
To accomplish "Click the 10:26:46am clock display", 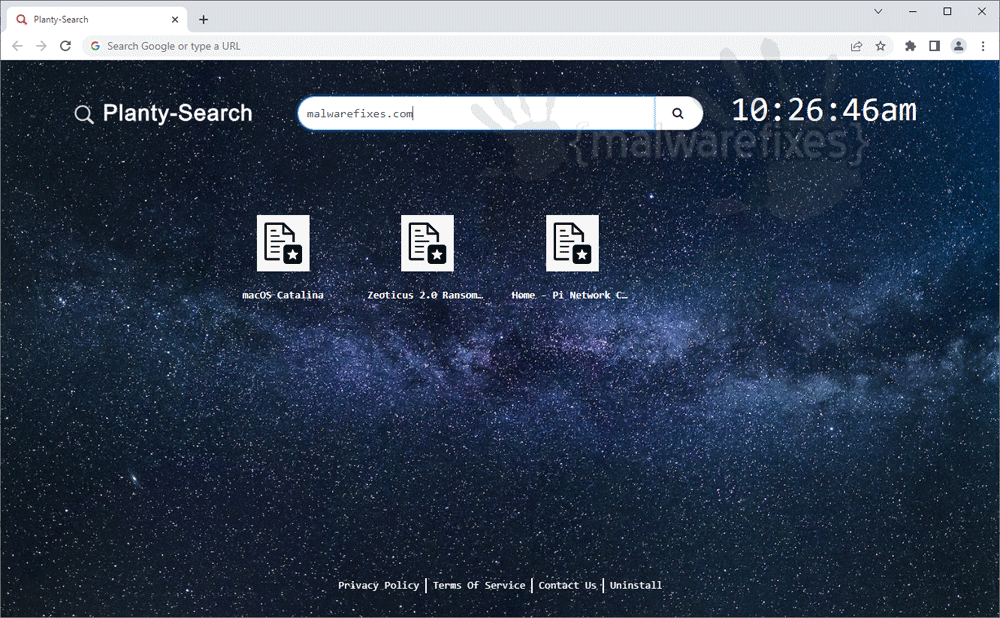I will pos(824,111).
